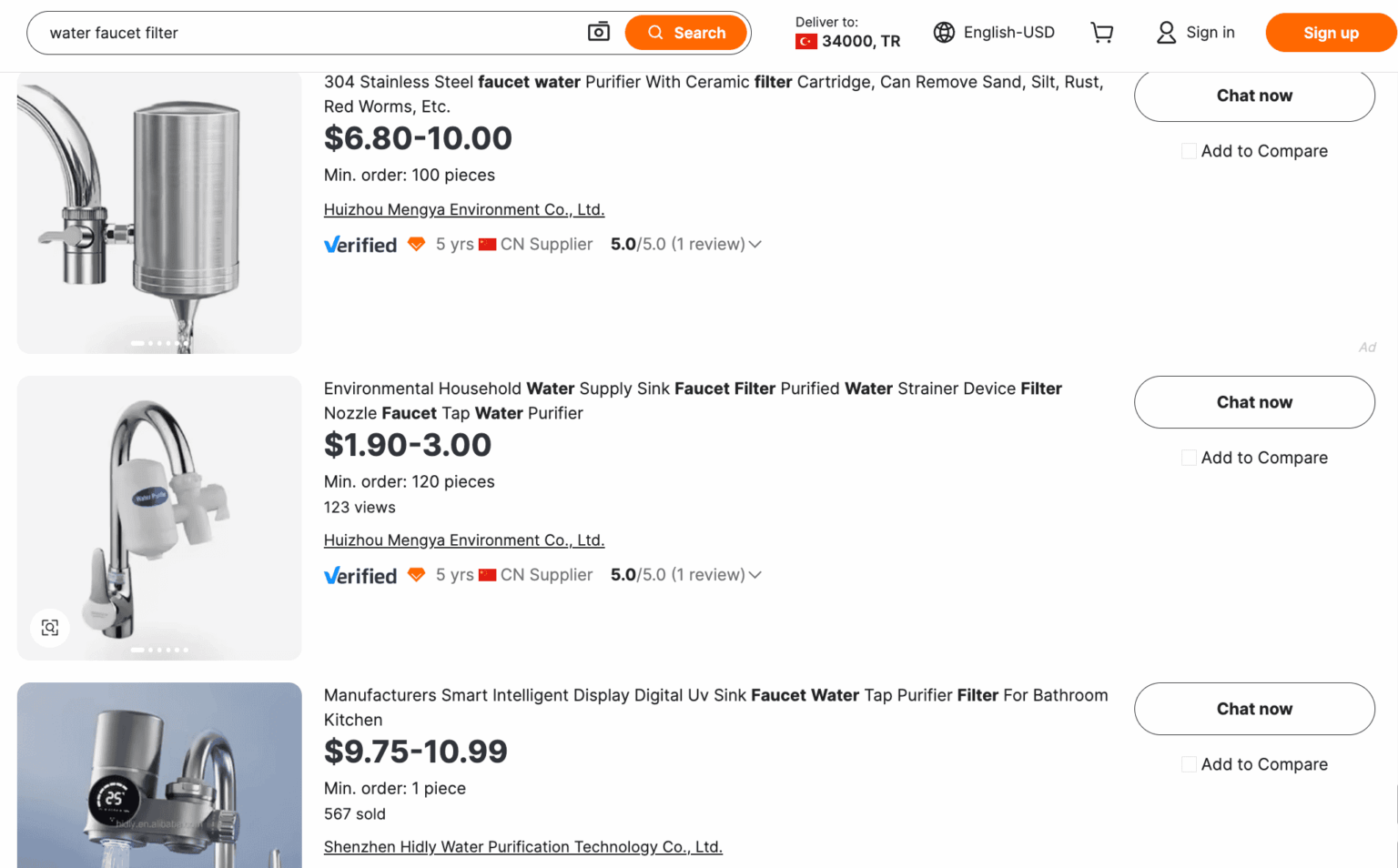The height and width of the screenshot is (868, 1398).
Task: Click the diamond supplier badge near 5 yrs
Action: (x=417, y=244)
